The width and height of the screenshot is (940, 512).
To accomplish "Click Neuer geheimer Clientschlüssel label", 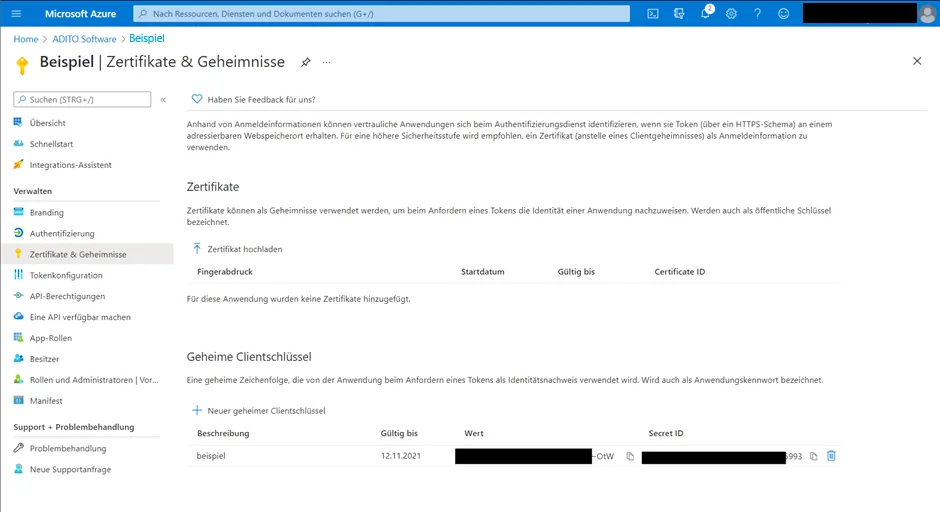I will [x=266, y=411].
